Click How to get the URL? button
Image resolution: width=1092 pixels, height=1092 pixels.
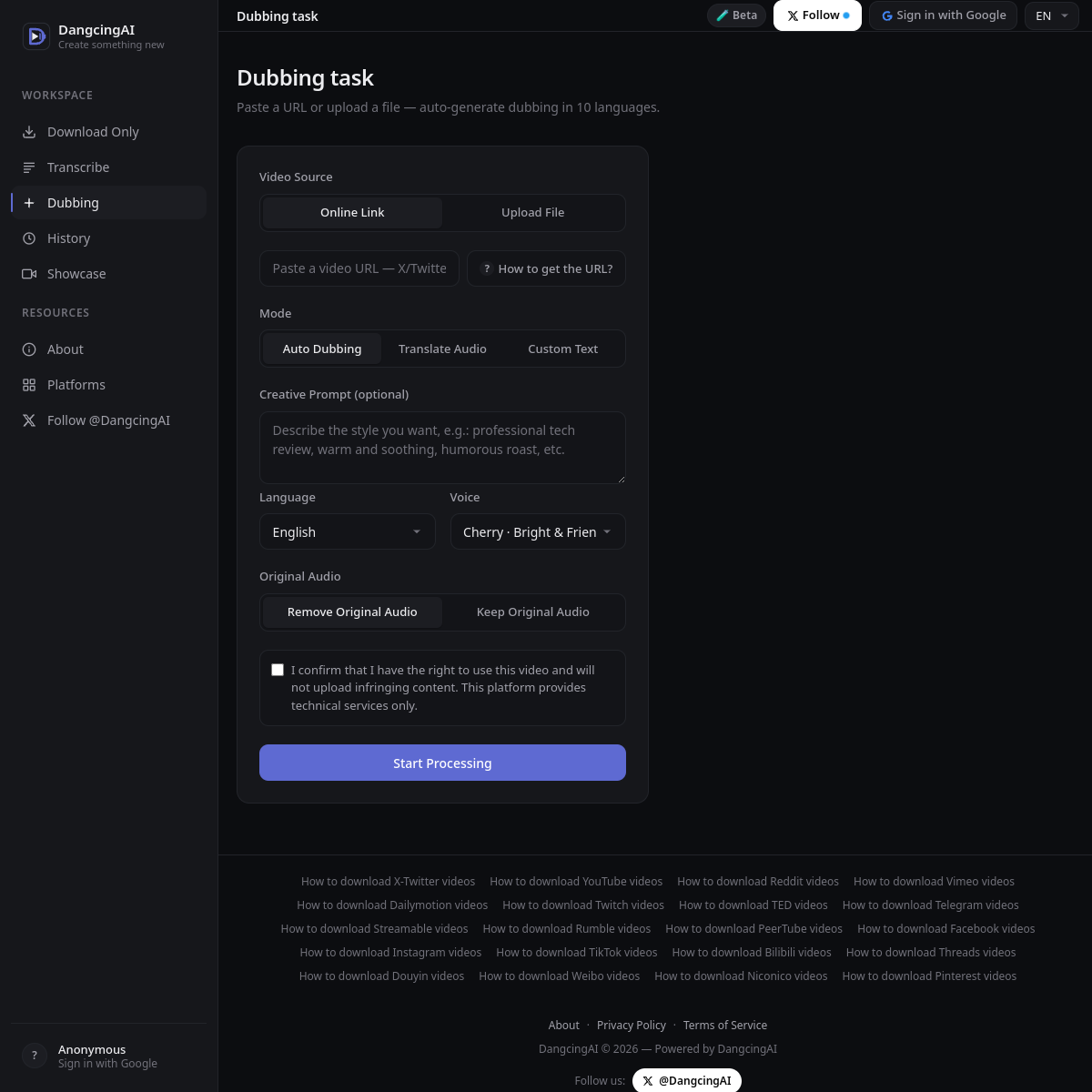coord(546,268)
